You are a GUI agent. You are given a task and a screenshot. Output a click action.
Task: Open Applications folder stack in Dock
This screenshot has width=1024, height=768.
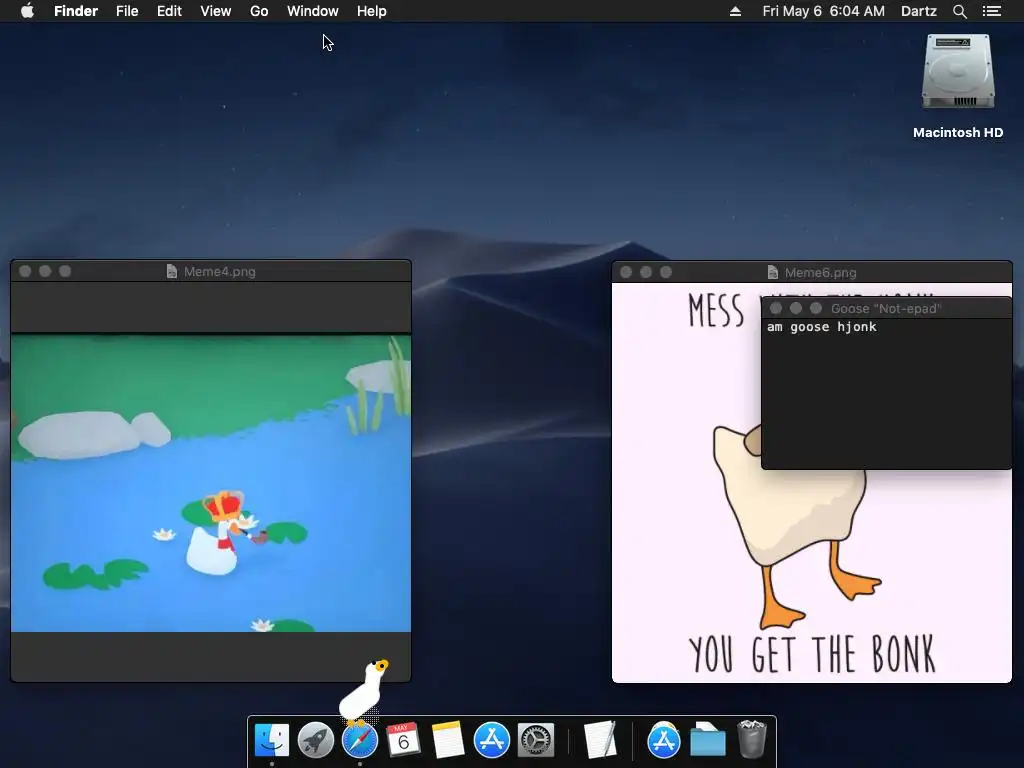coord(664,740)
